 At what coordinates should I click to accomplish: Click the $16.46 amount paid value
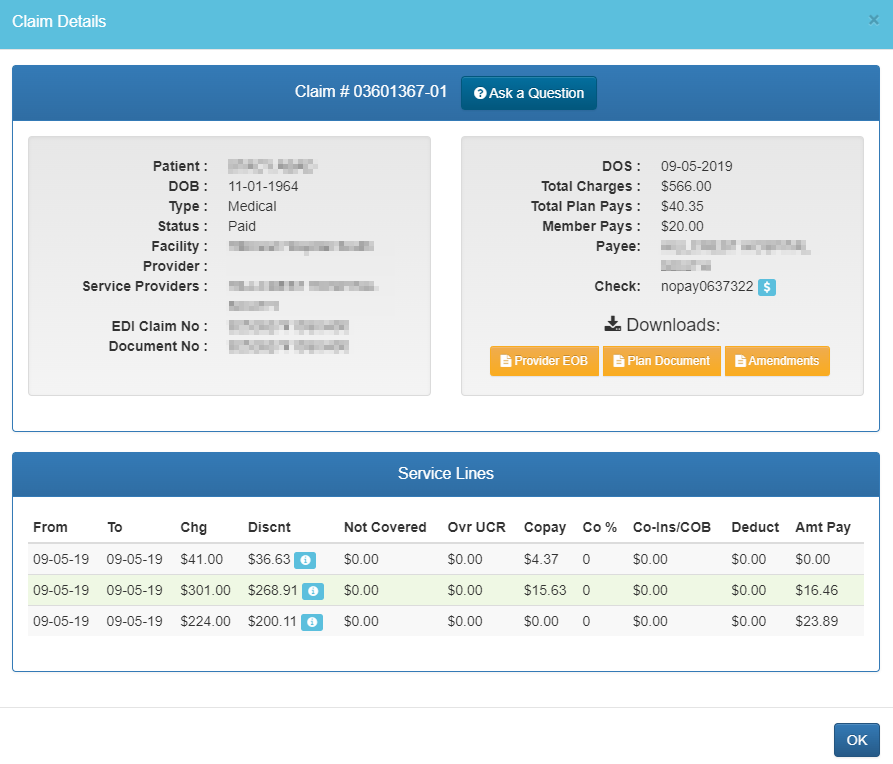pyautogui.click(x=817, y=590)
